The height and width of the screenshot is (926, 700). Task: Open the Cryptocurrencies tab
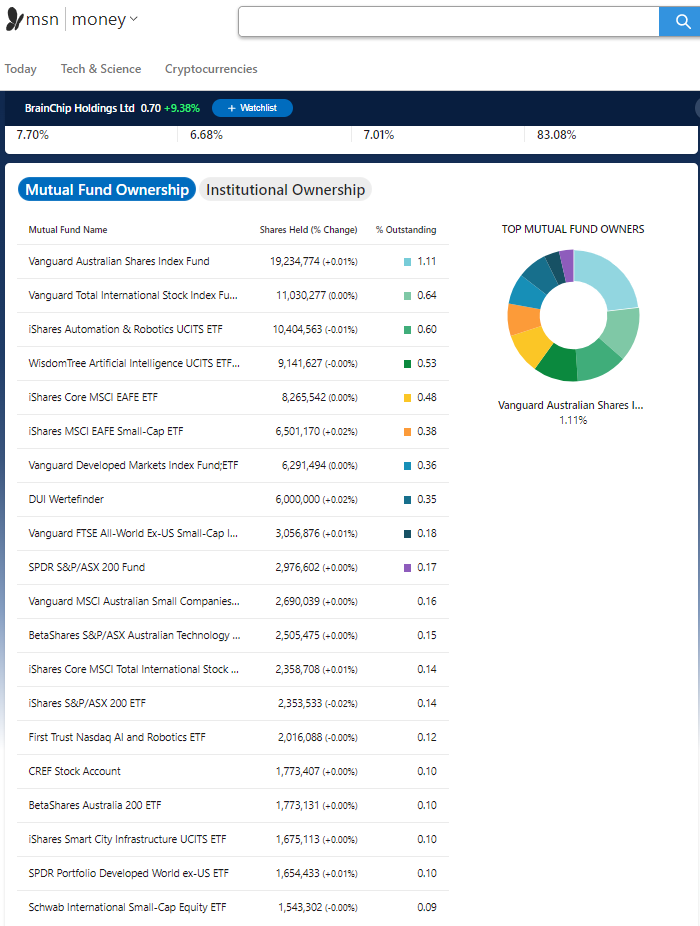(x=211, y=69)
